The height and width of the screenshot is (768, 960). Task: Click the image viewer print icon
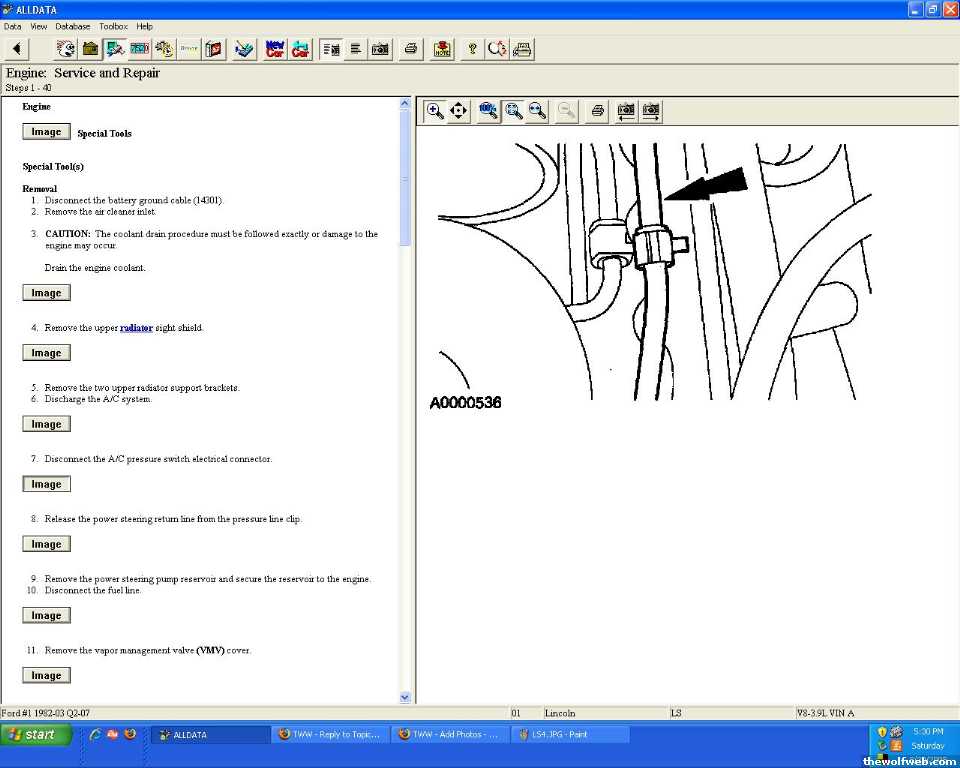tap(597, 110)
